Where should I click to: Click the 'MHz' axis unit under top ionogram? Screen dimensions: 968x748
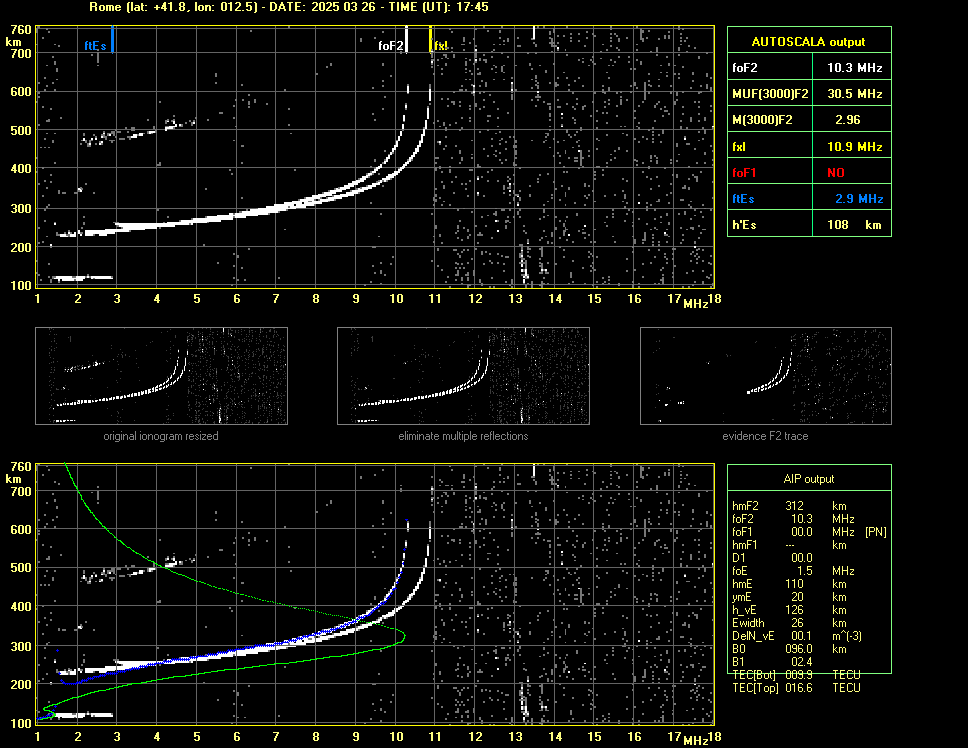coord(695,304)
